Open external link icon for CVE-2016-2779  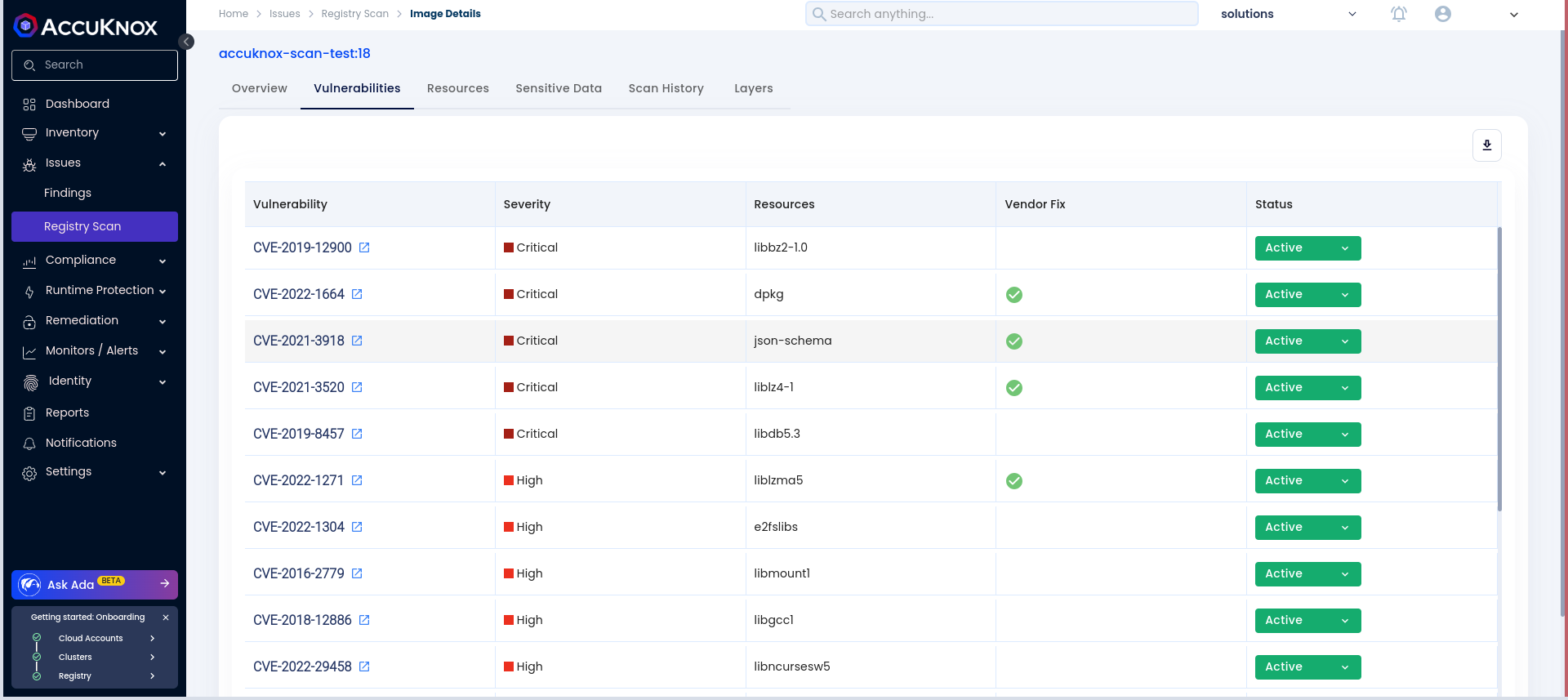[357, 573]
